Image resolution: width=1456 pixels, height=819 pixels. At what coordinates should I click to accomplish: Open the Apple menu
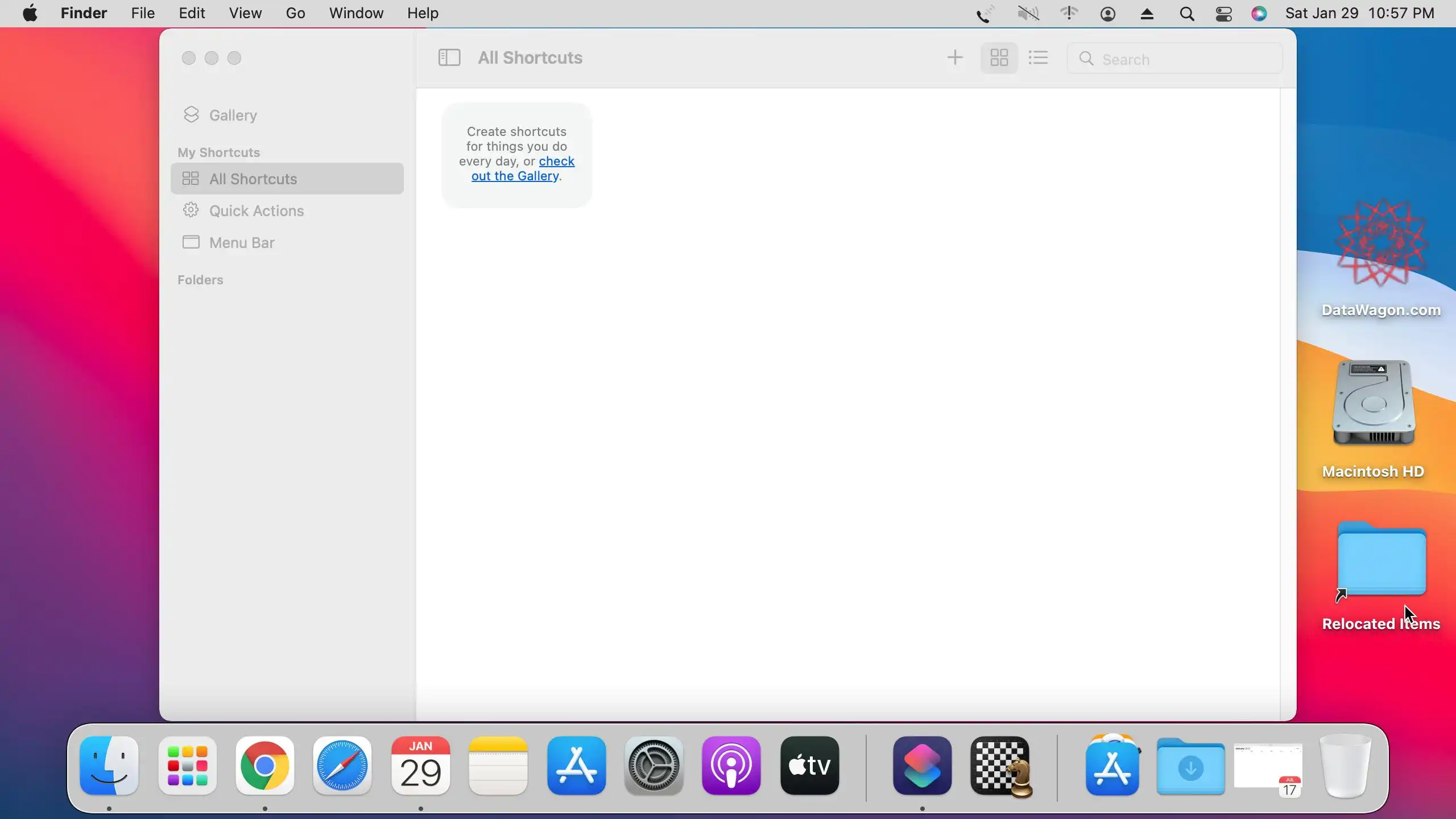30,13
